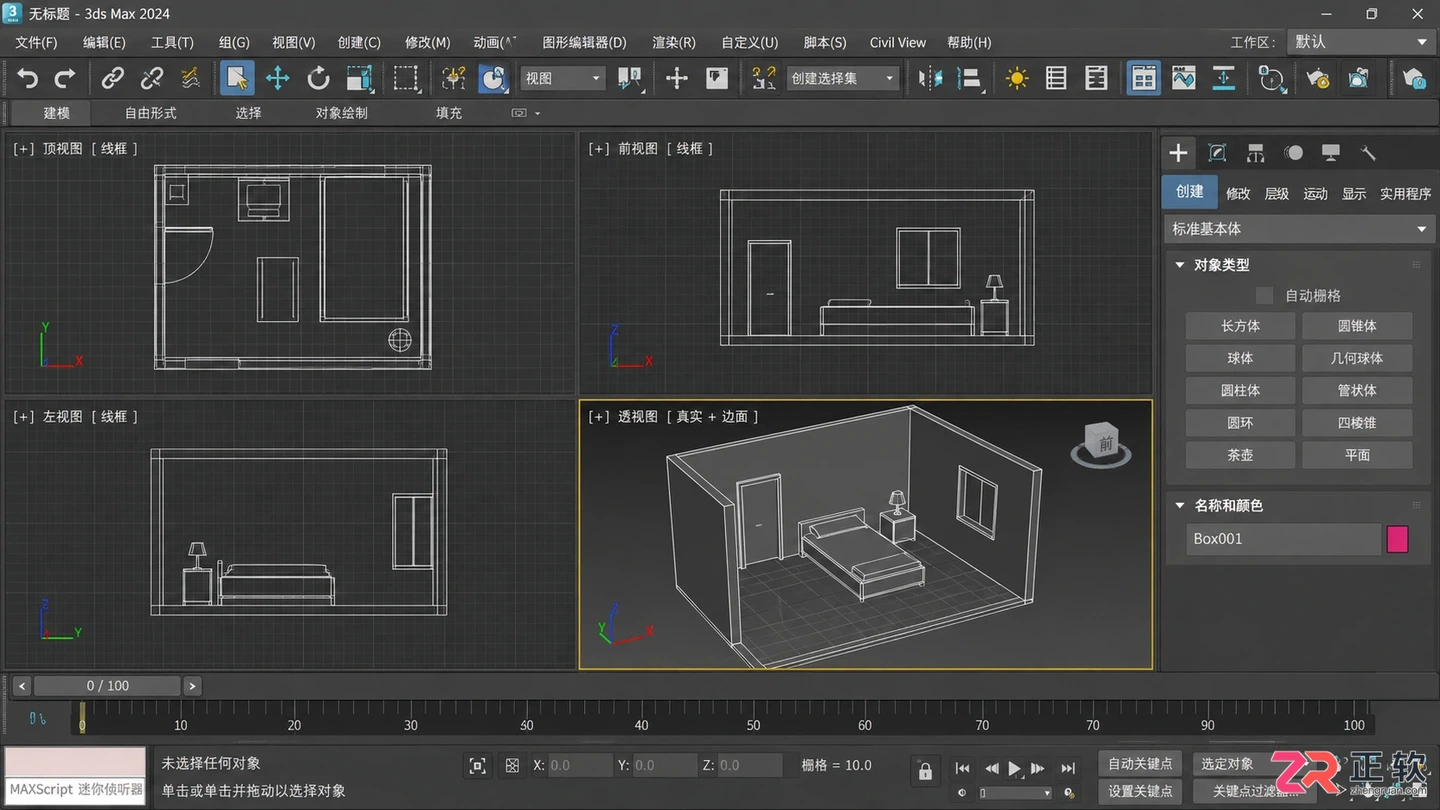Click the ViewCube in perspective viewport

point(1101,444)
